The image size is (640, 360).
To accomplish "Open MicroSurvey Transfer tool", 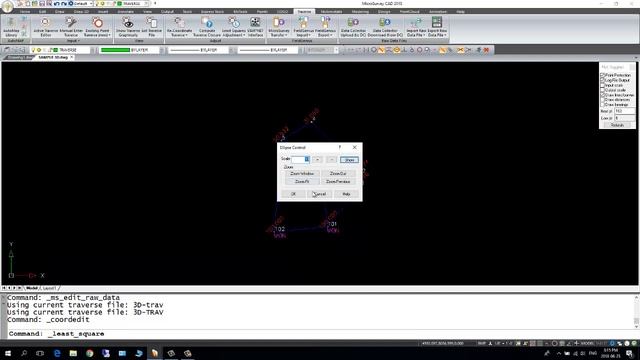I will pyautogui.click(x=279, y=27).
